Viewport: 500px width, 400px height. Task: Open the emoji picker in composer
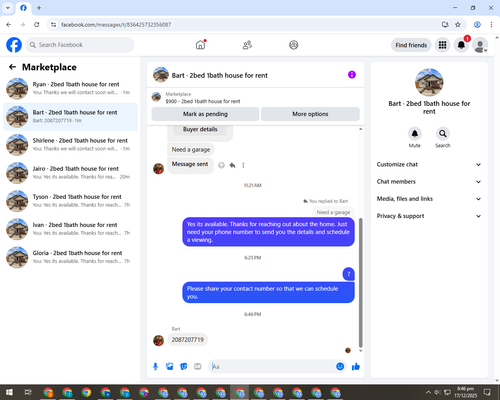click(340, 366)
